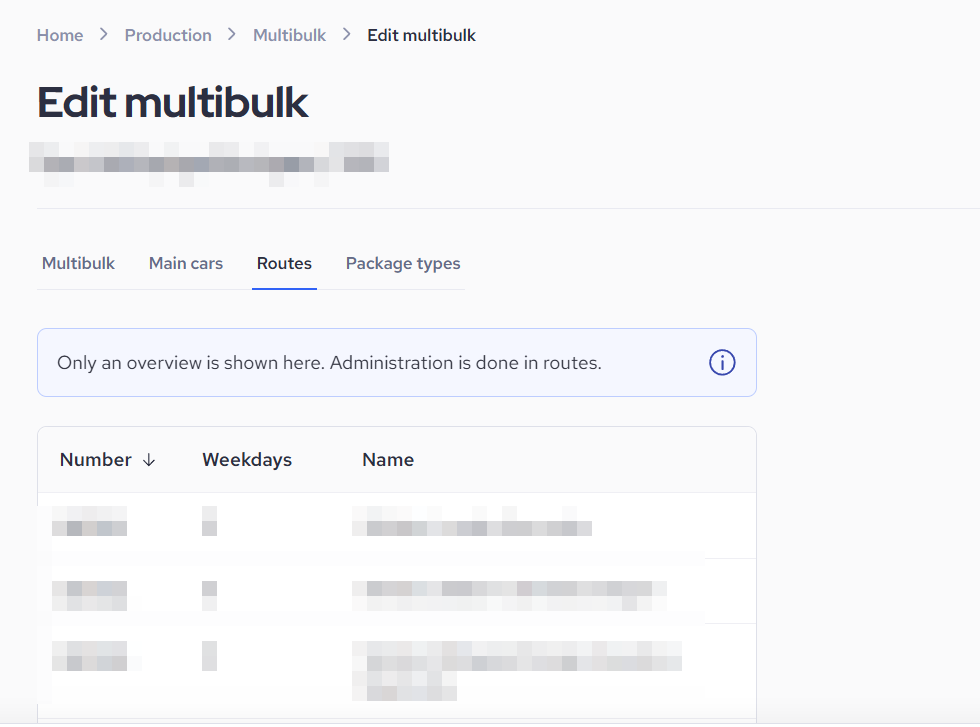The height and width of the screenshot is (727, 980).
Task: Select the third row in the routes table
Action: tap(396, 665)
